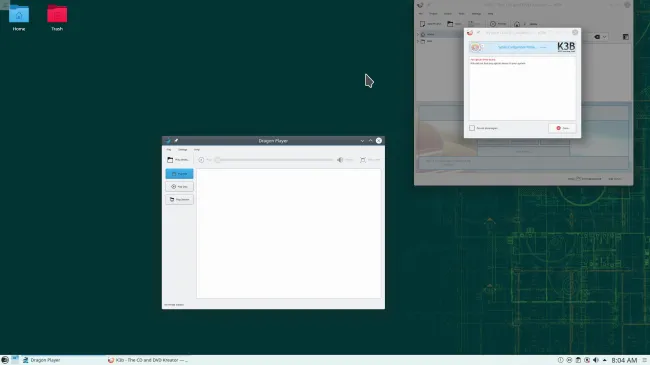Pin Dragon Player window on all desktops
650x365 pixels.
[176, 141]
